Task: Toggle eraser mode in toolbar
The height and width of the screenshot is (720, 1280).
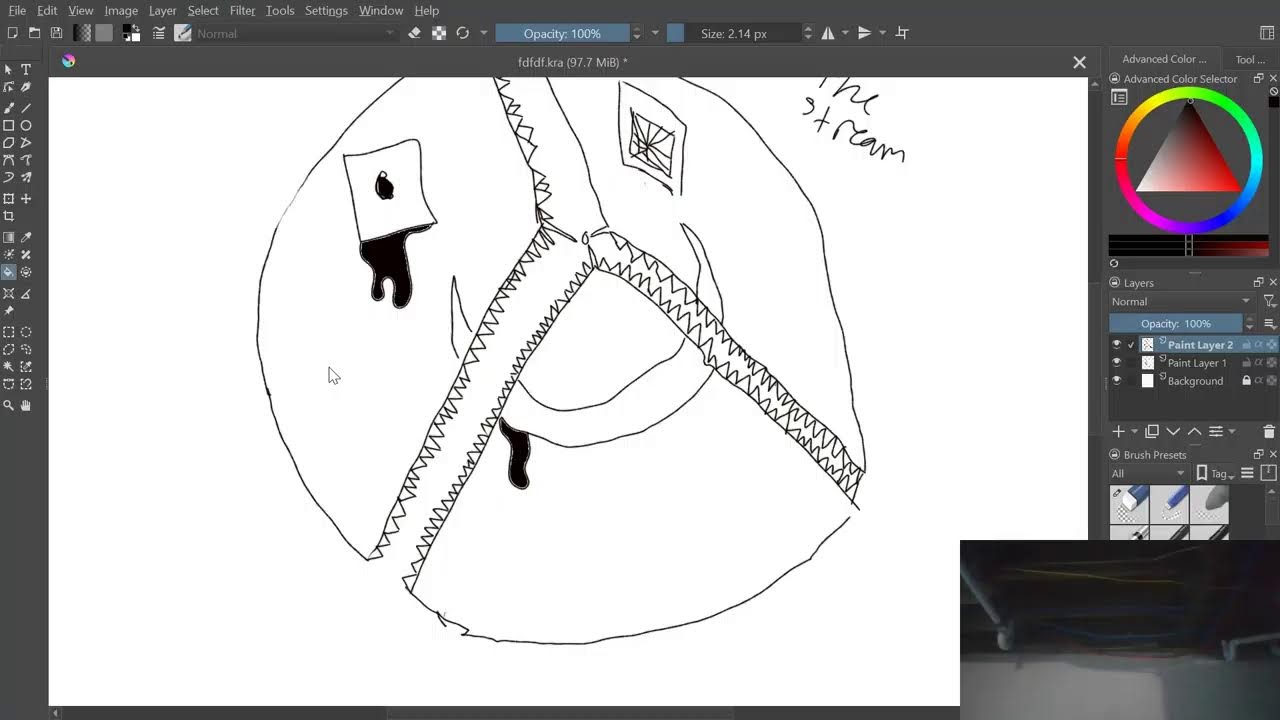Action: click(415, 33)
